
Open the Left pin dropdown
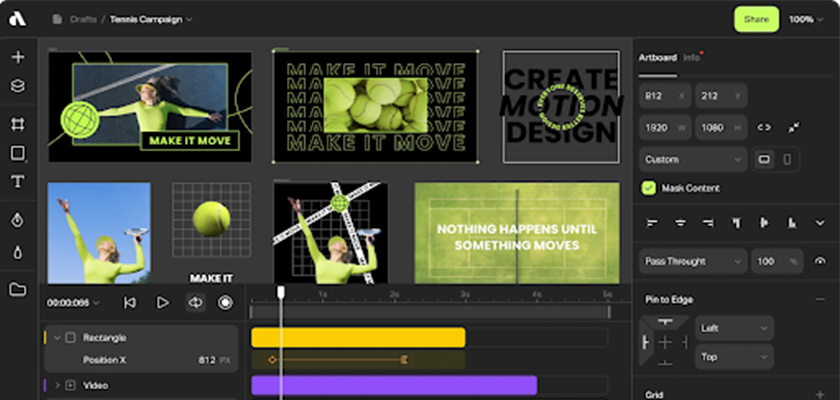[734, 328]
